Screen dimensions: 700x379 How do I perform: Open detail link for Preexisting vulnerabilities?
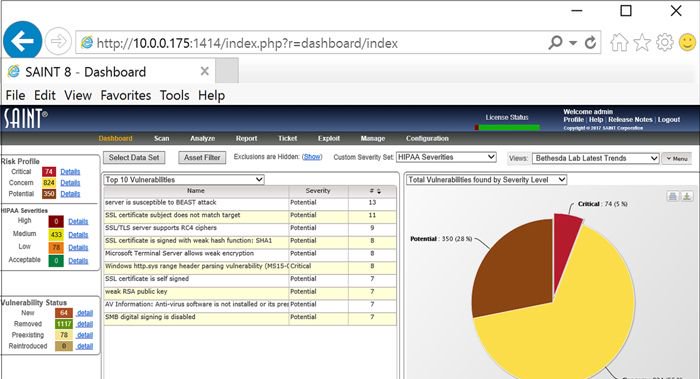(x=84, y=335)
